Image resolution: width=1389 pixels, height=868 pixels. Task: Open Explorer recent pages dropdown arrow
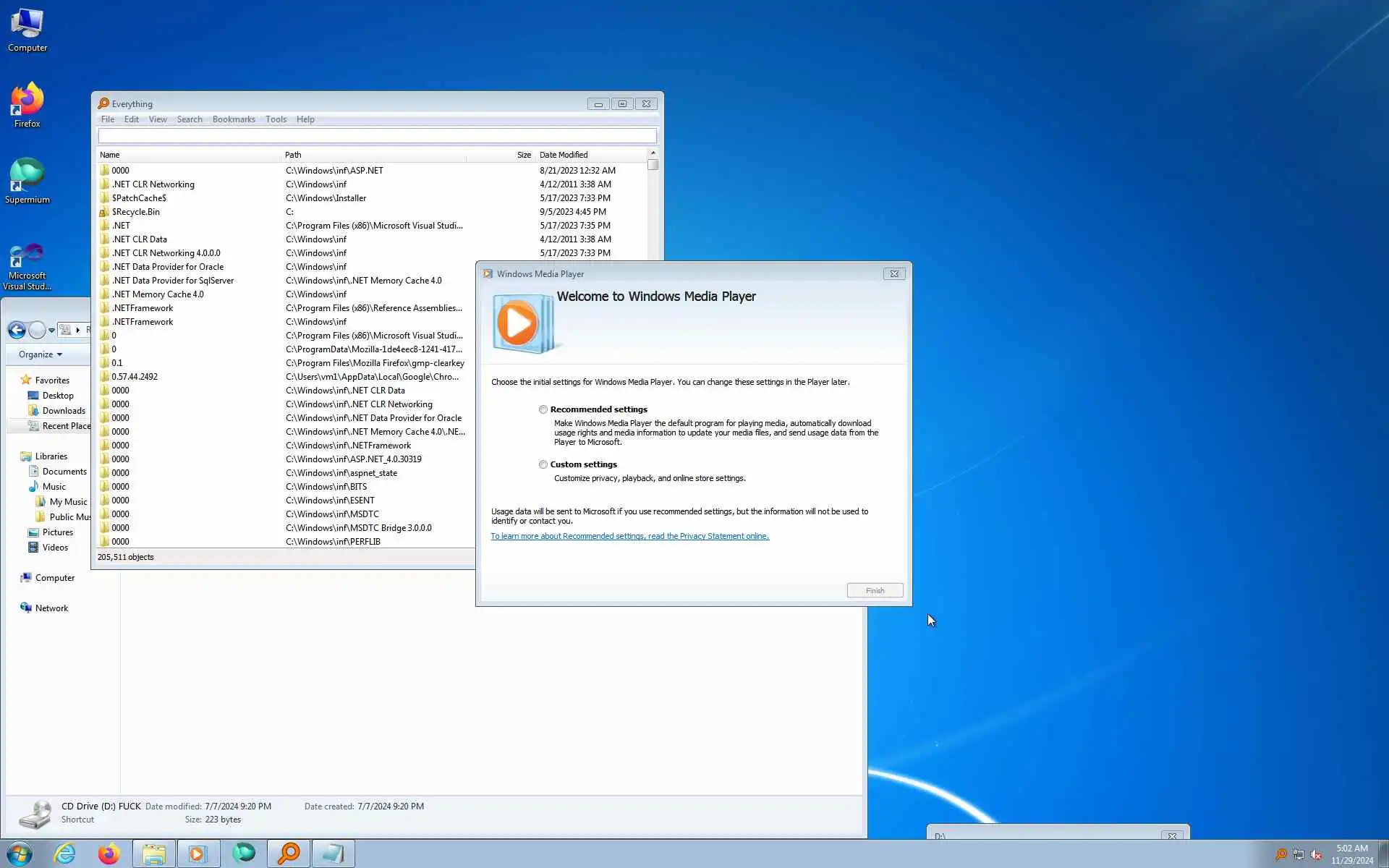pos(51,331)
